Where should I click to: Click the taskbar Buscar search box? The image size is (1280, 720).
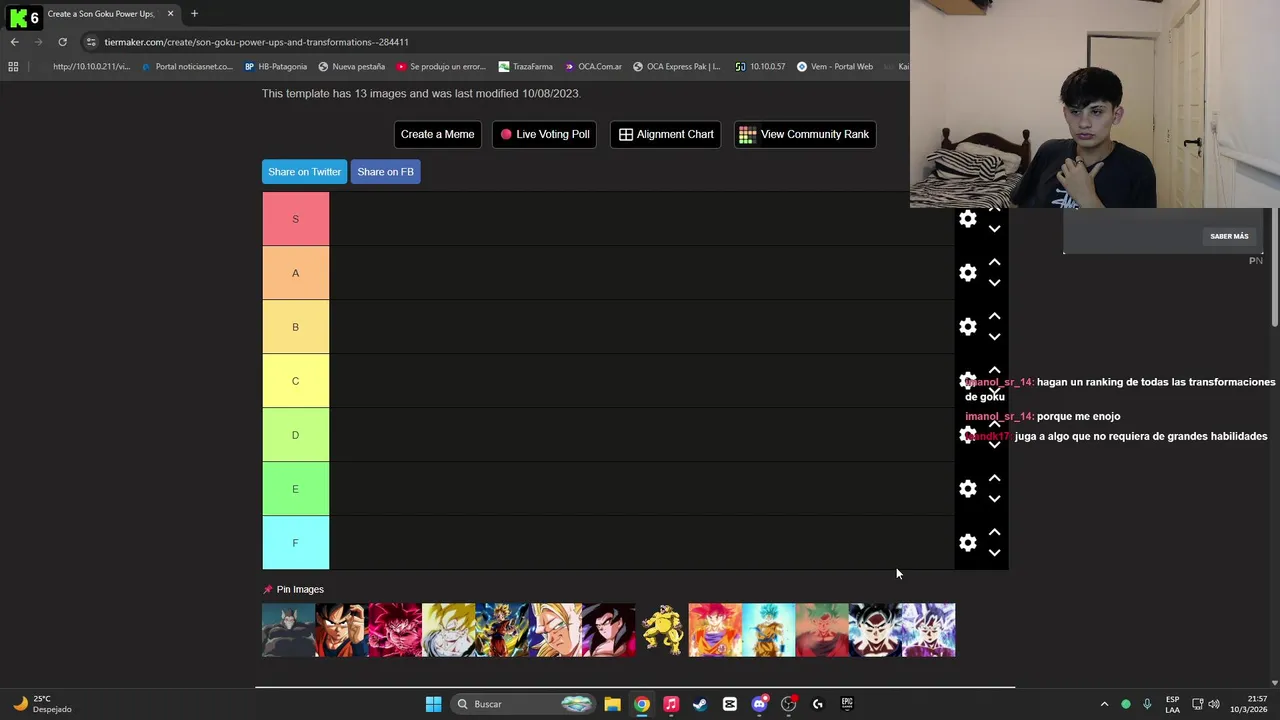click(523, 704)
